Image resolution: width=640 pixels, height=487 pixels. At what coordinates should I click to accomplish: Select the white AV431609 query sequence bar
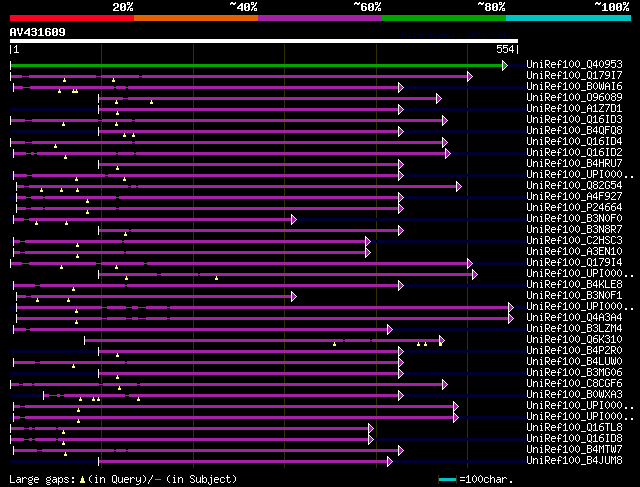tap(264, 41)
